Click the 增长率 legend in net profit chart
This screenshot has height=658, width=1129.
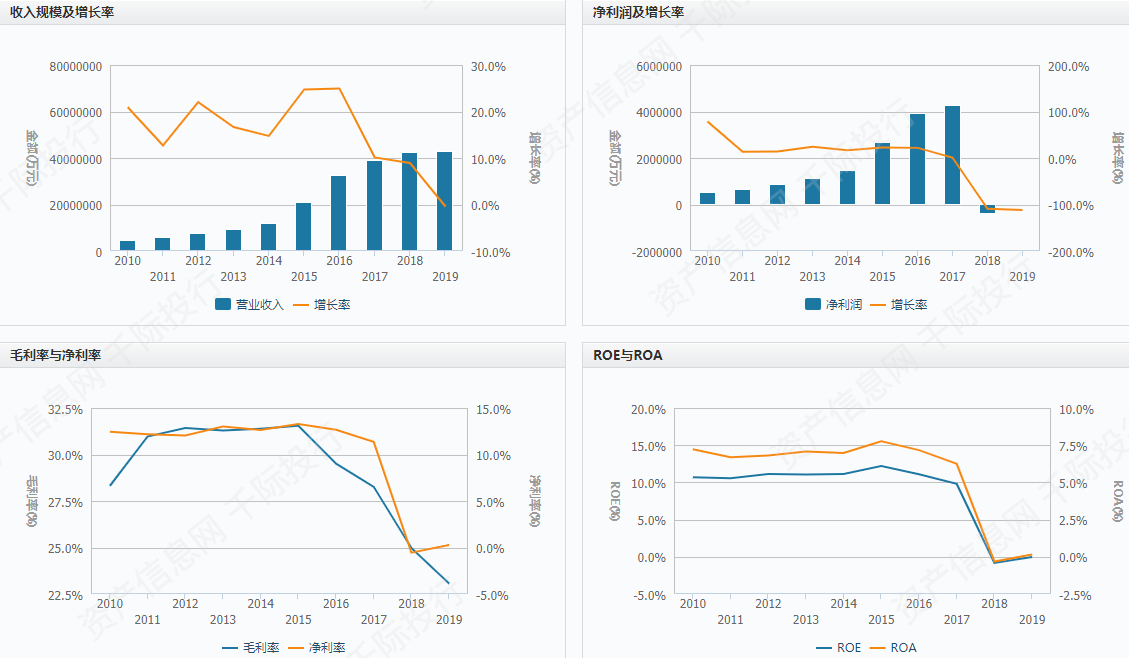click(899, 305)
